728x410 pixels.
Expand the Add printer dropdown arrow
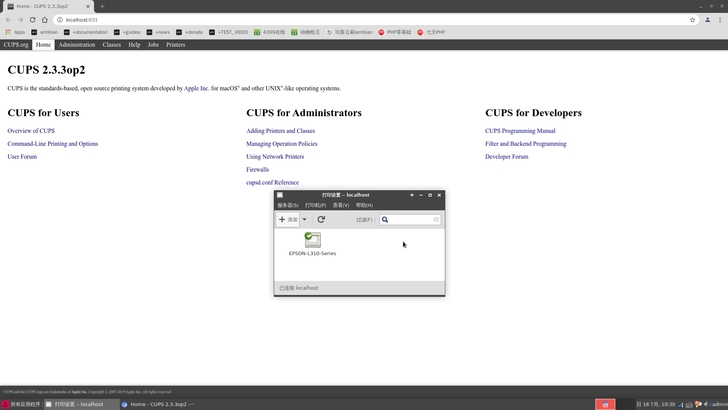(305, 219)
